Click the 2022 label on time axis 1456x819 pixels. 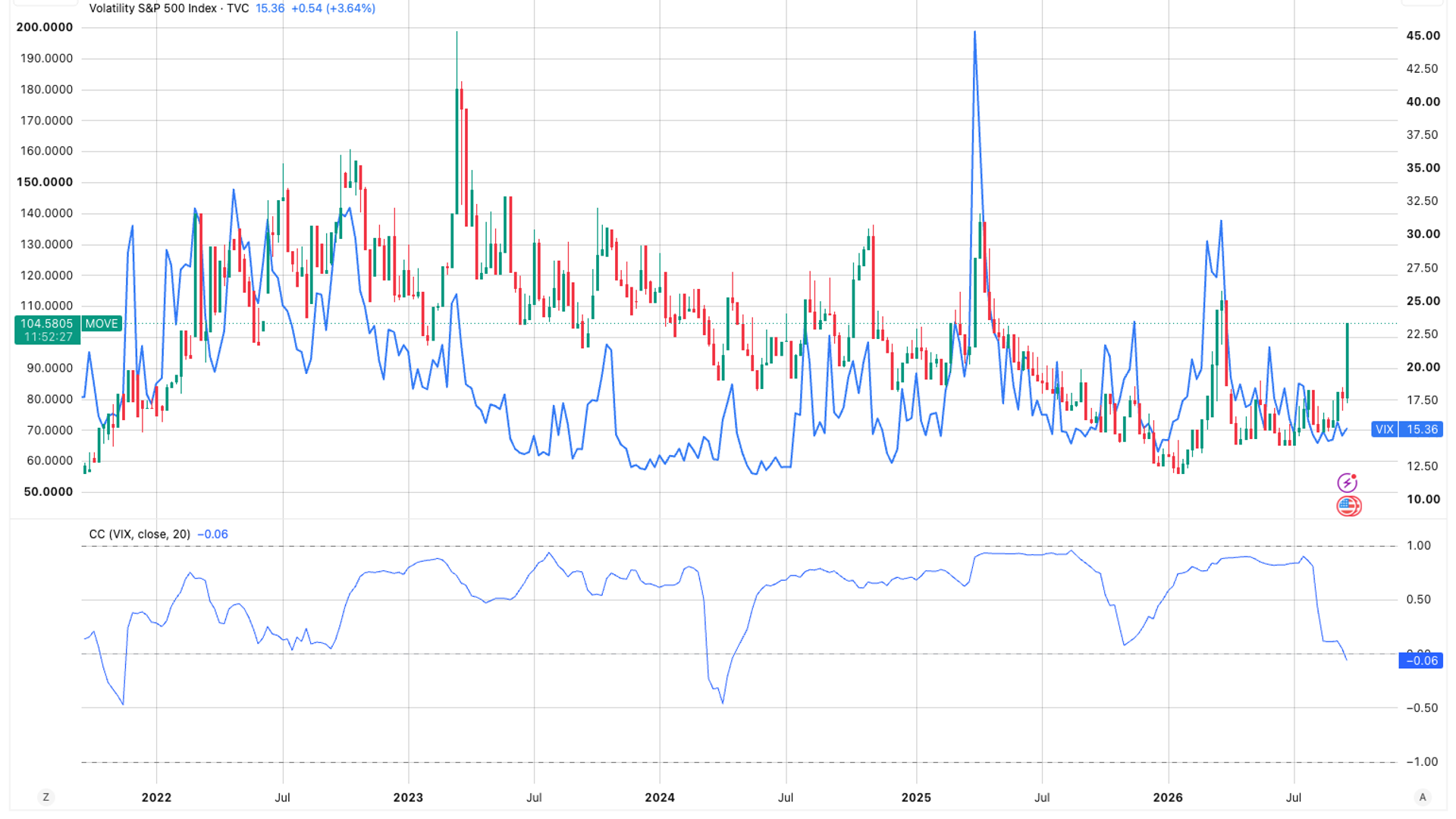(x=156, y=797)
